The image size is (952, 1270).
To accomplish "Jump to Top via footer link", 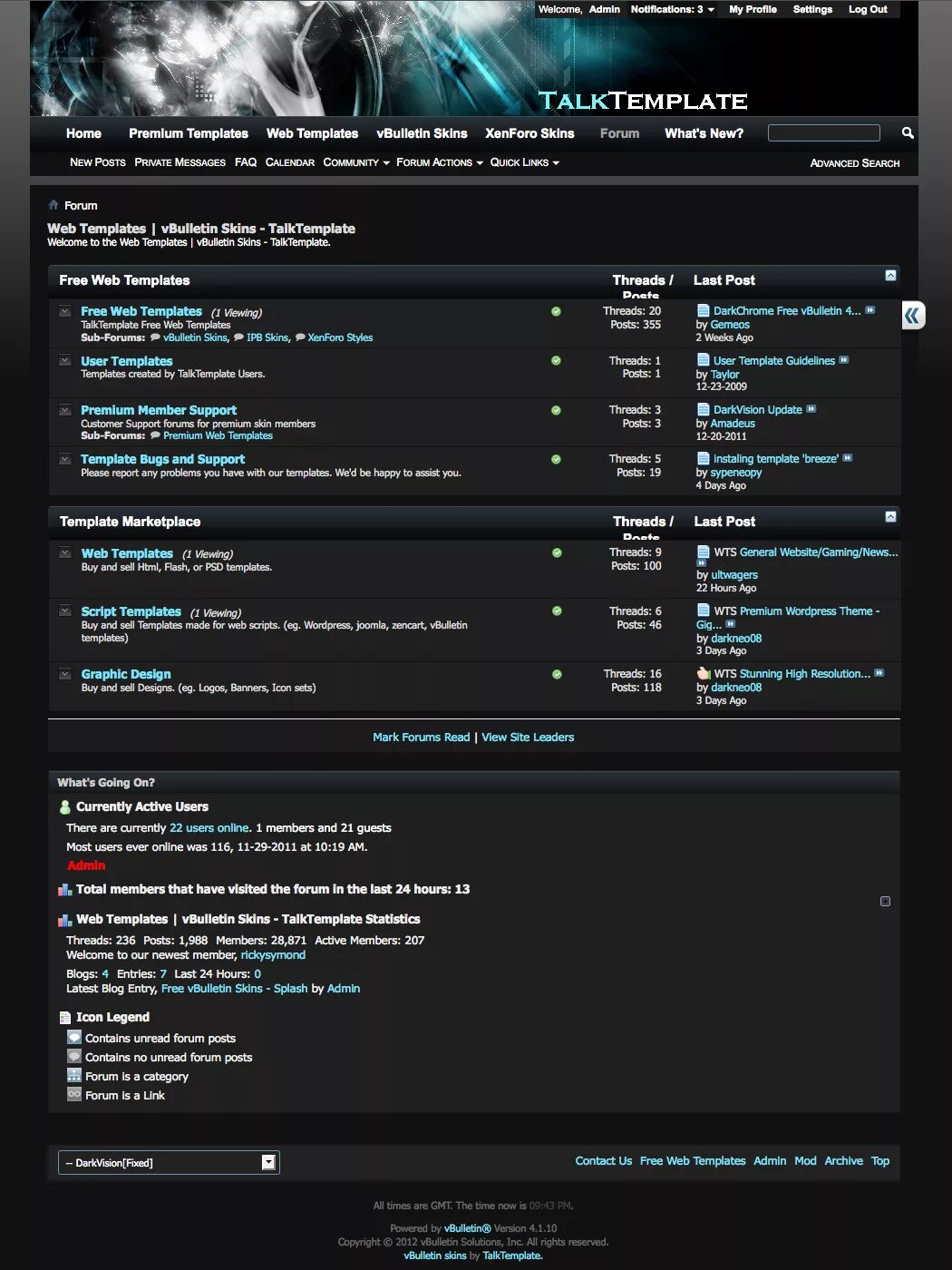I will click(x=880, y=1161).
